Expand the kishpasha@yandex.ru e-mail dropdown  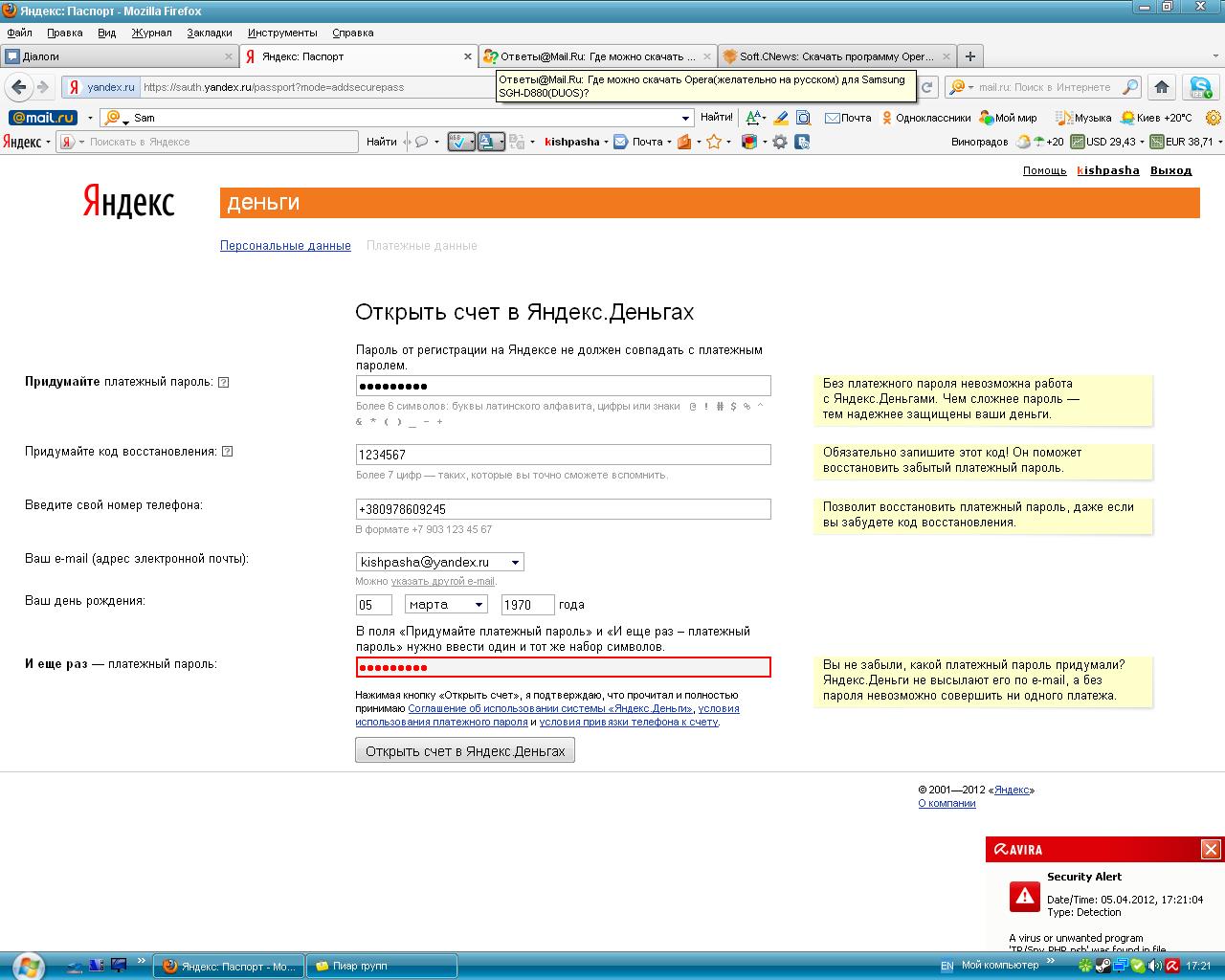tap(515, 563)
